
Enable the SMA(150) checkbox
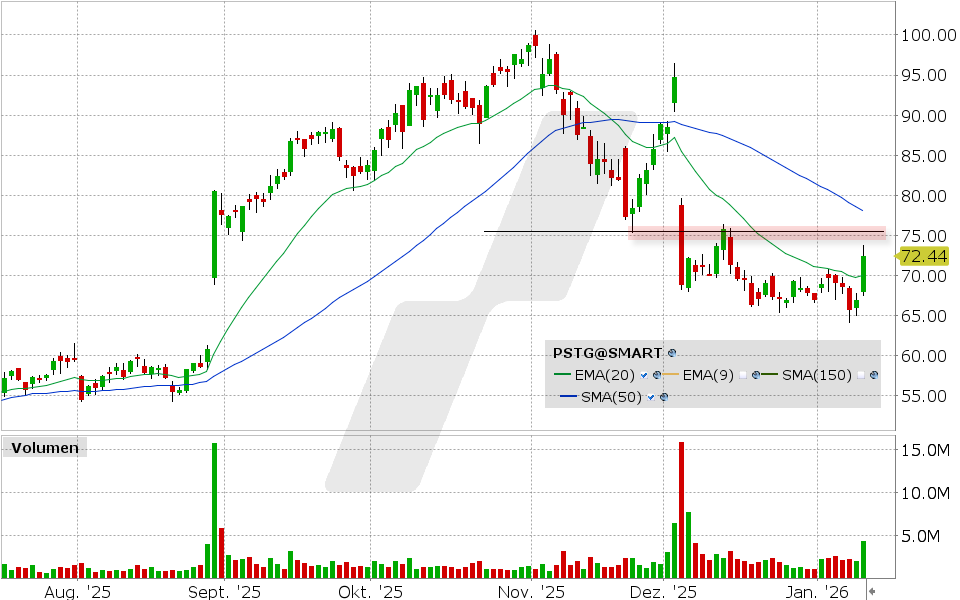point(861,375)
